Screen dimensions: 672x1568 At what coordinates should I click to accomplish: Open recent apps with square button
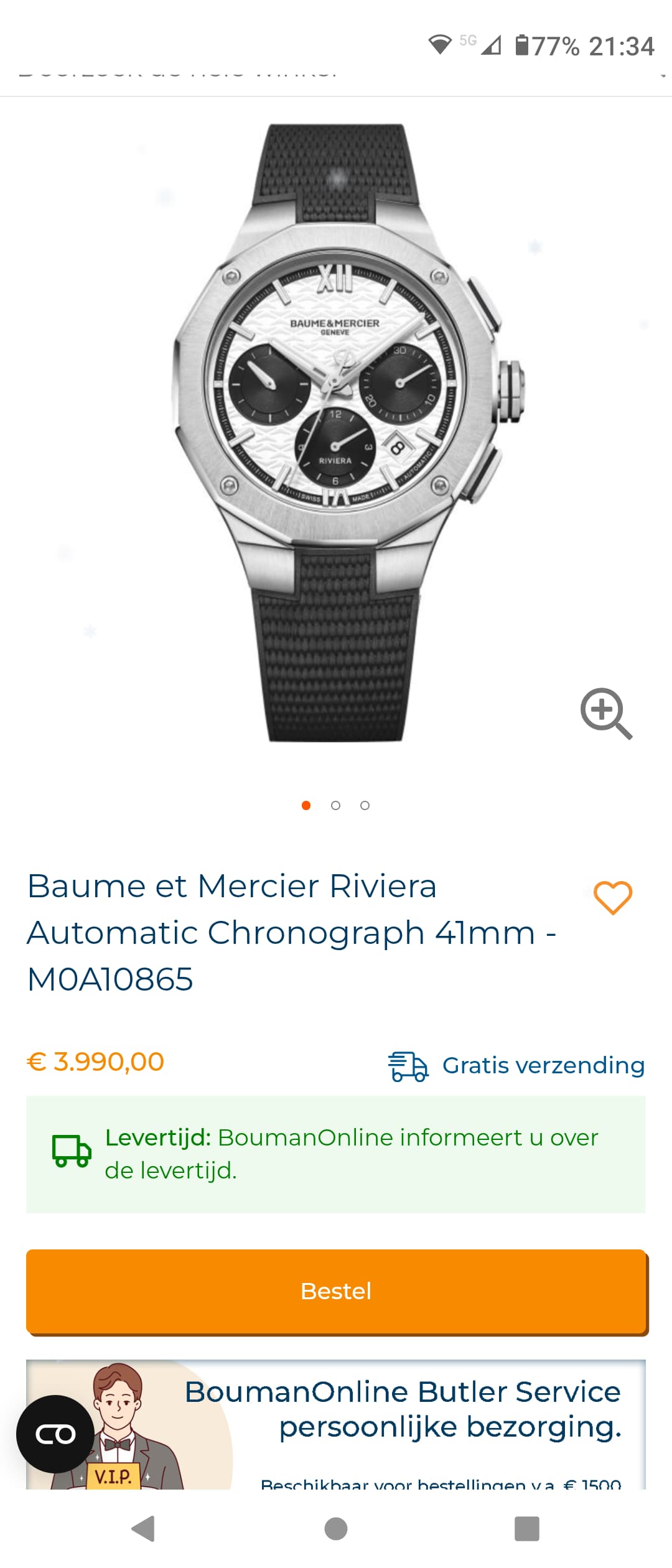point(527,1529)
